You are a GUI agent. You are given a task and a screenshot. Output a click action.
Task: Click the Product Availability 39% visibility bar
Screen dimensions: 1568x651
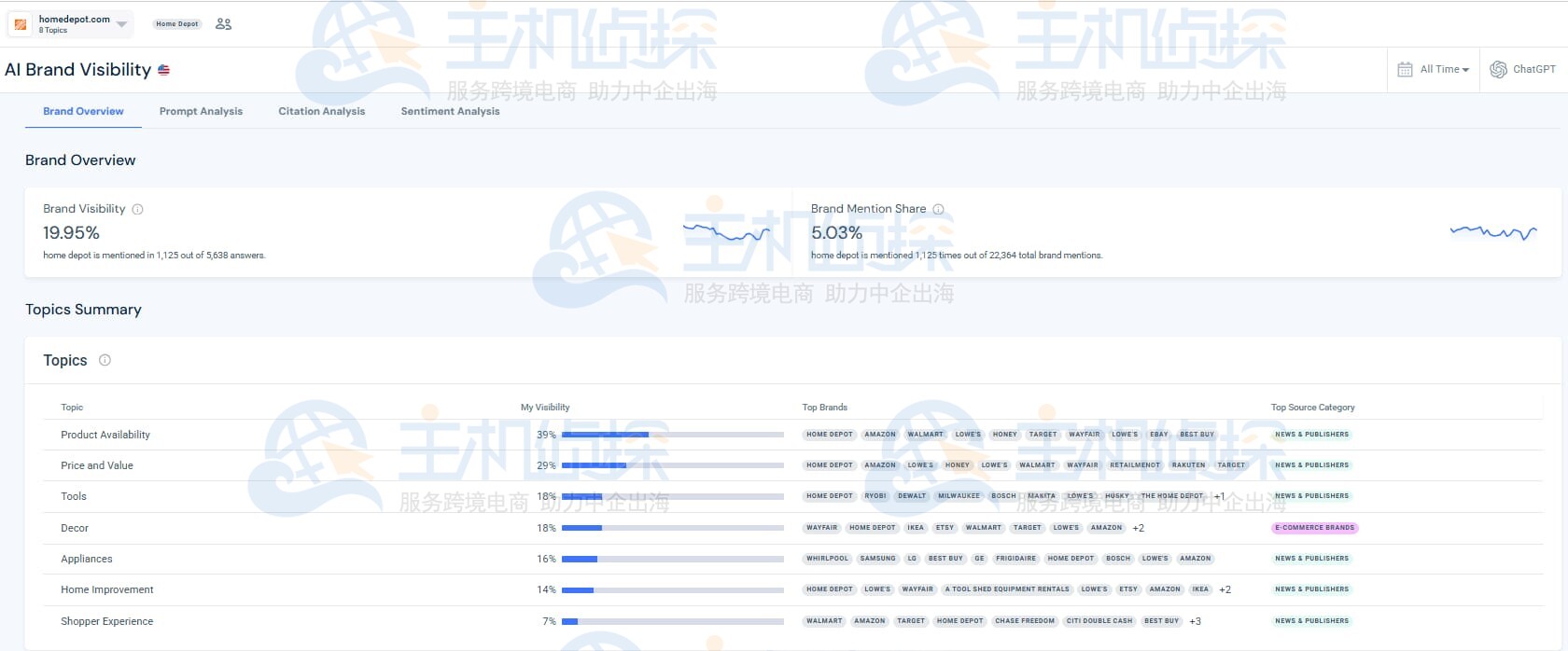[673, 435]
